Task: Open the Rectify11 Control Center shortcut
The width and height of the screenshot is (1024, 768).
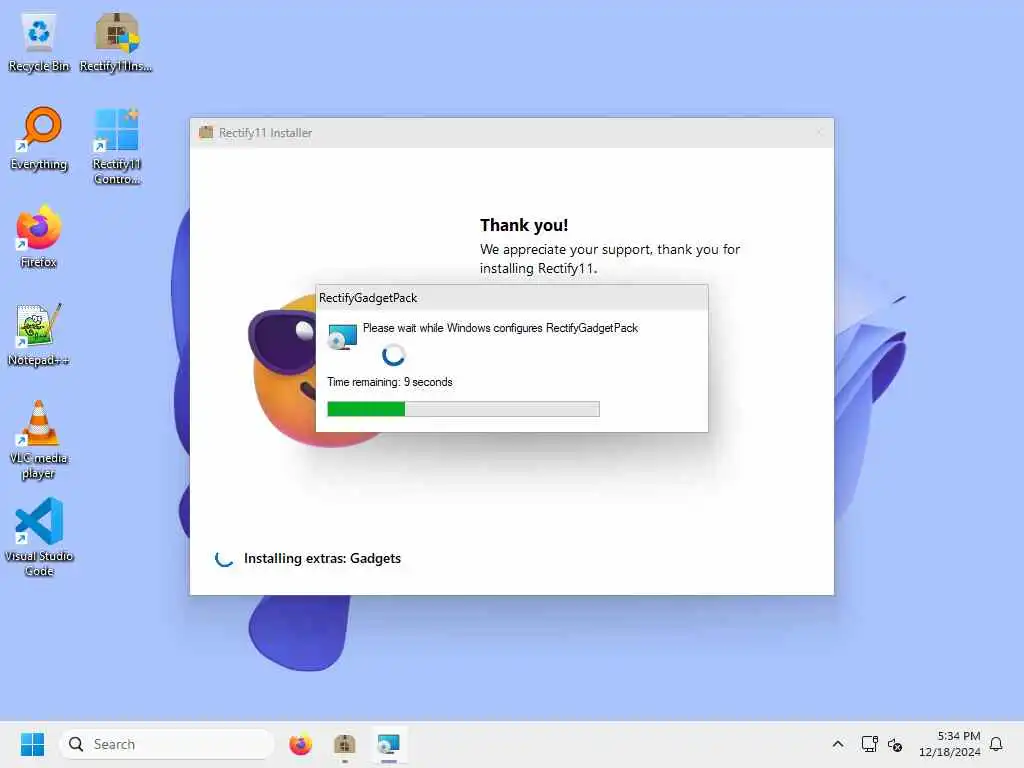Action: (x=116, y=146)
